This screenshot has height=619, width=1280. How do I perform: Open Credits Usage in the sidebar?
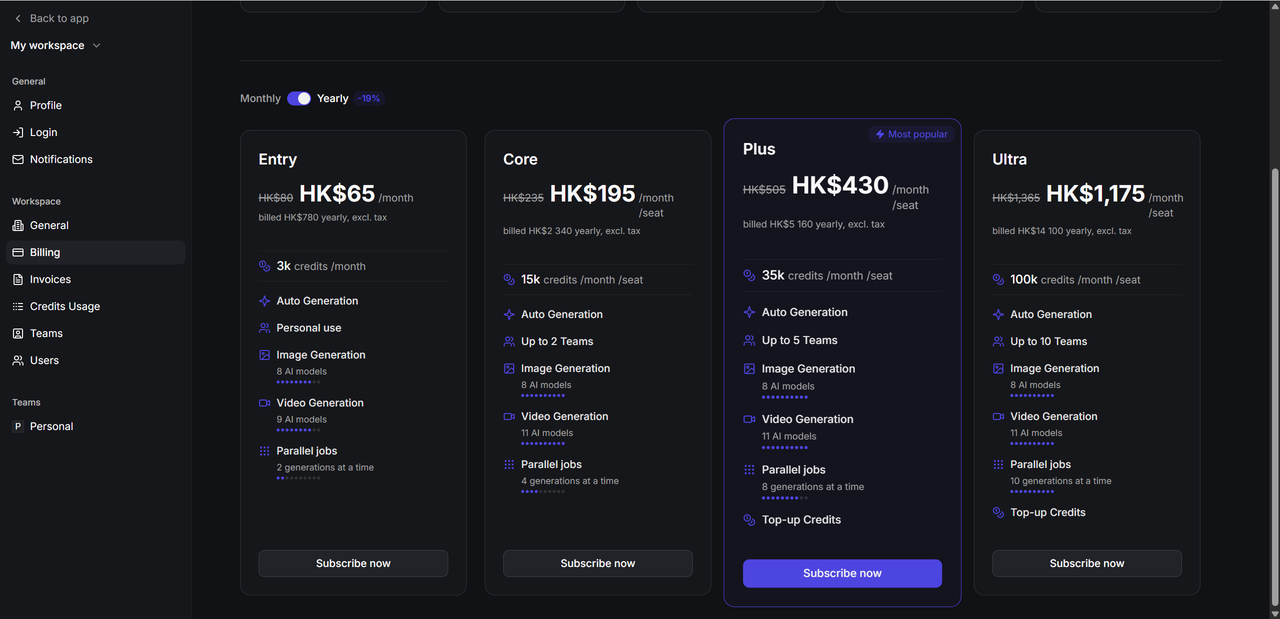[65, 306]
